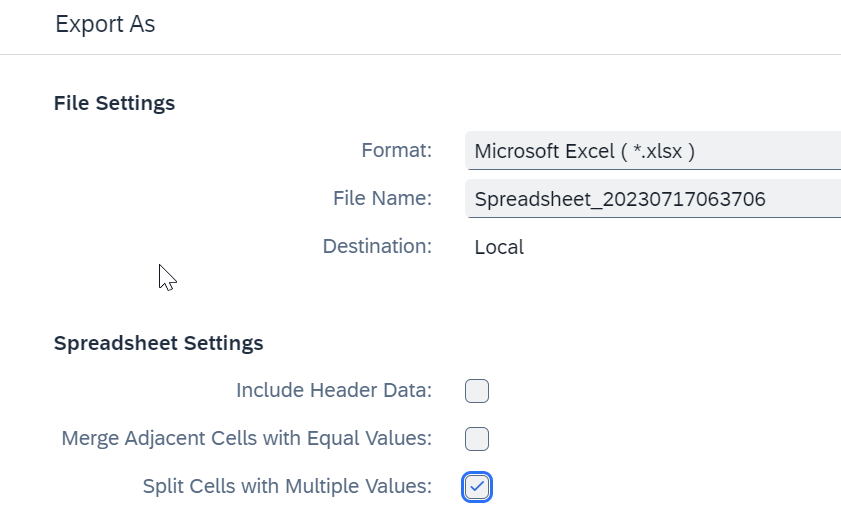Click the File Settings section heading
Image resolution: width=841 pixels, height=527 pixels.
(114, 103)
